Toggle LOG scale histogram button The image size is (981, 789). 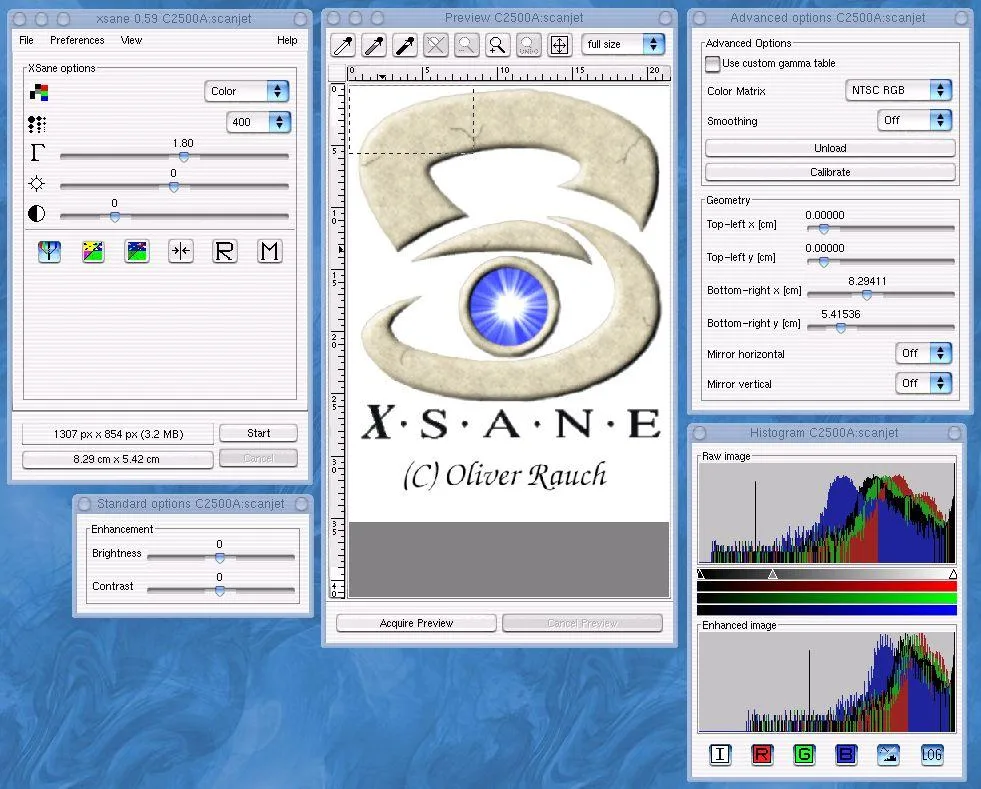(932, 755)
